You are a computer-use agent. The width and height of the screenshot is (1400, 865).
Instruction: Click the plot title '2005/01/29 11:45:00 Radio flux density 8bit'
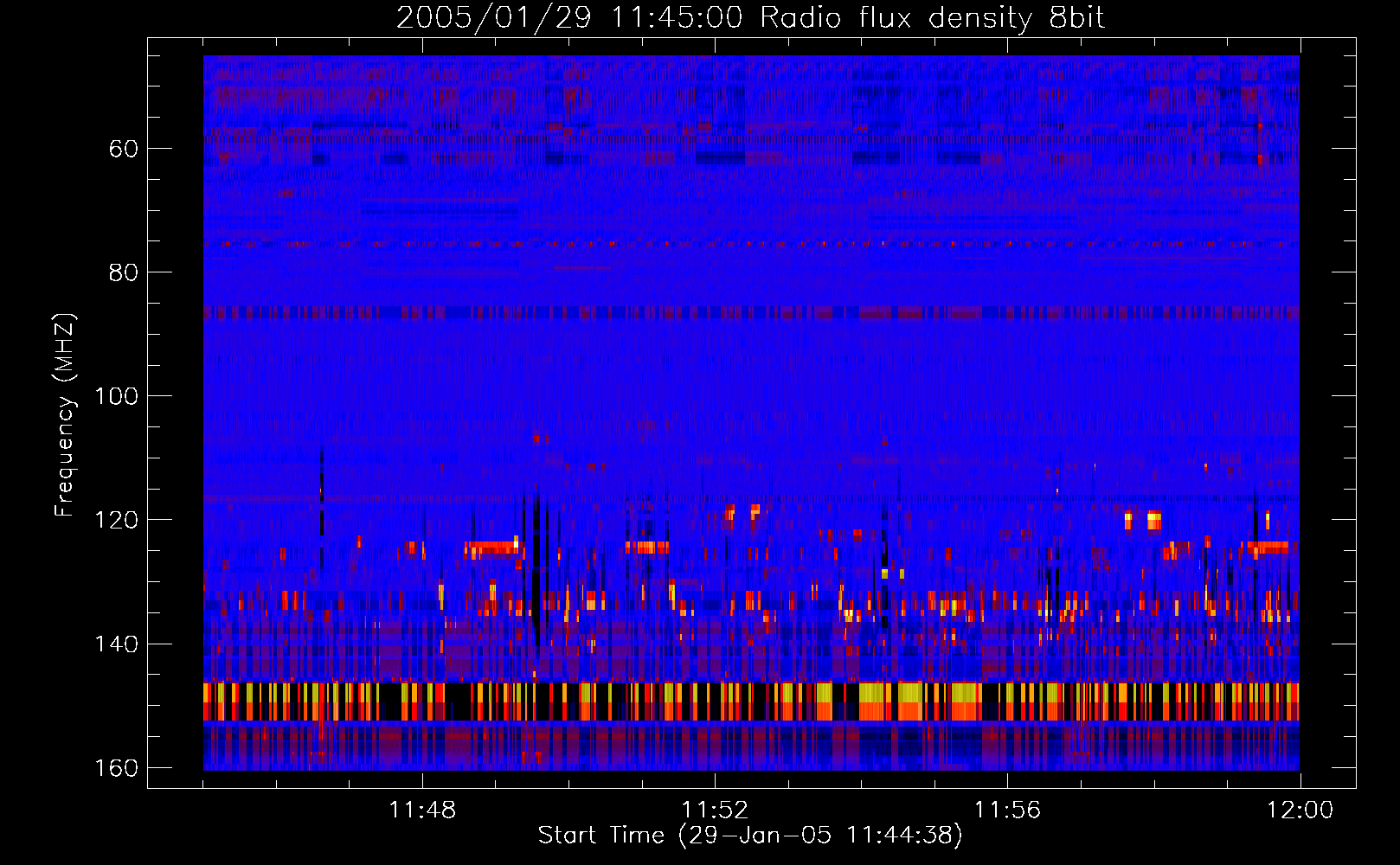[750, 17]
